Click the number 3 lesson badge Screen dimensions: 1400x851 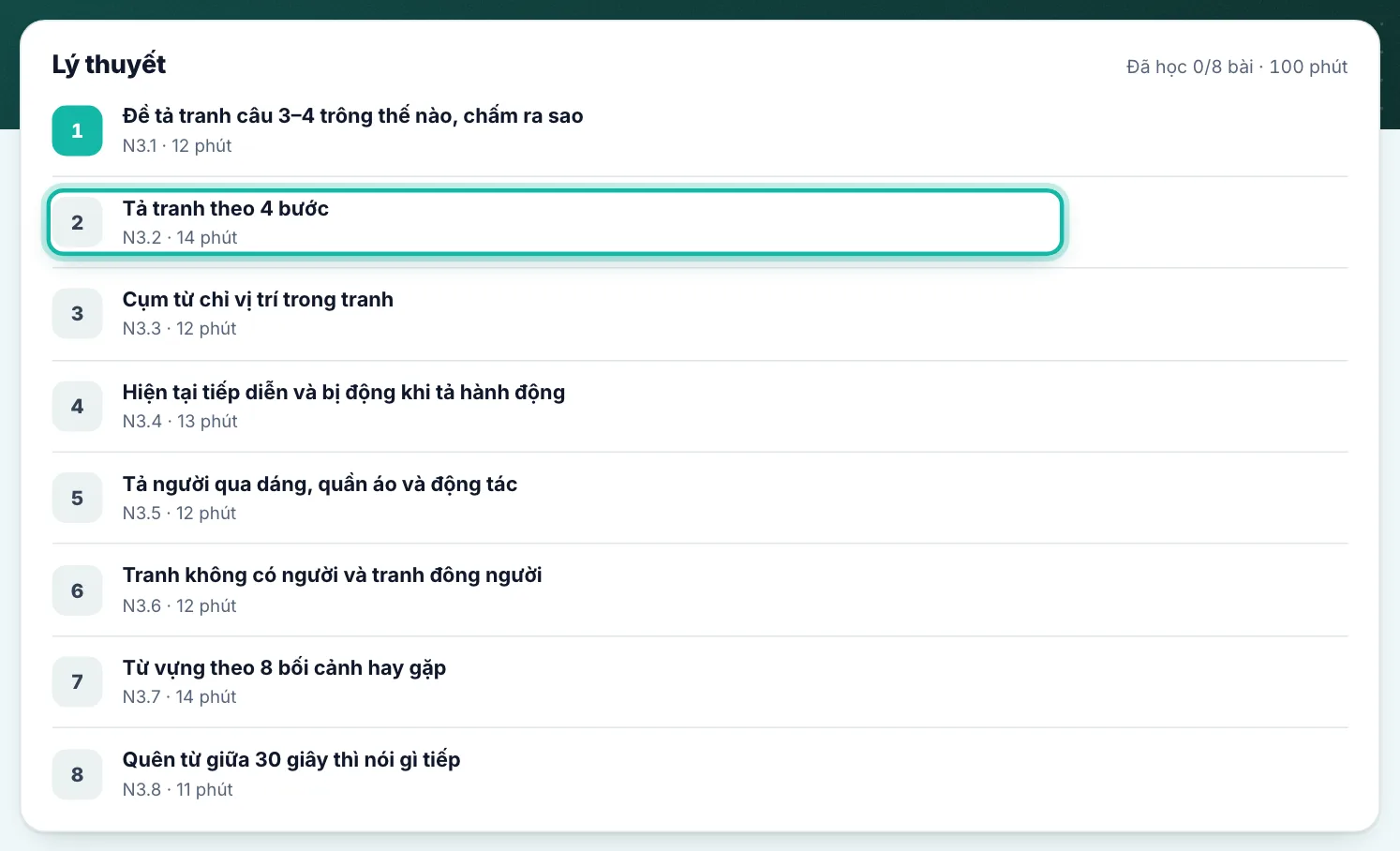click(x=77, y=313)
